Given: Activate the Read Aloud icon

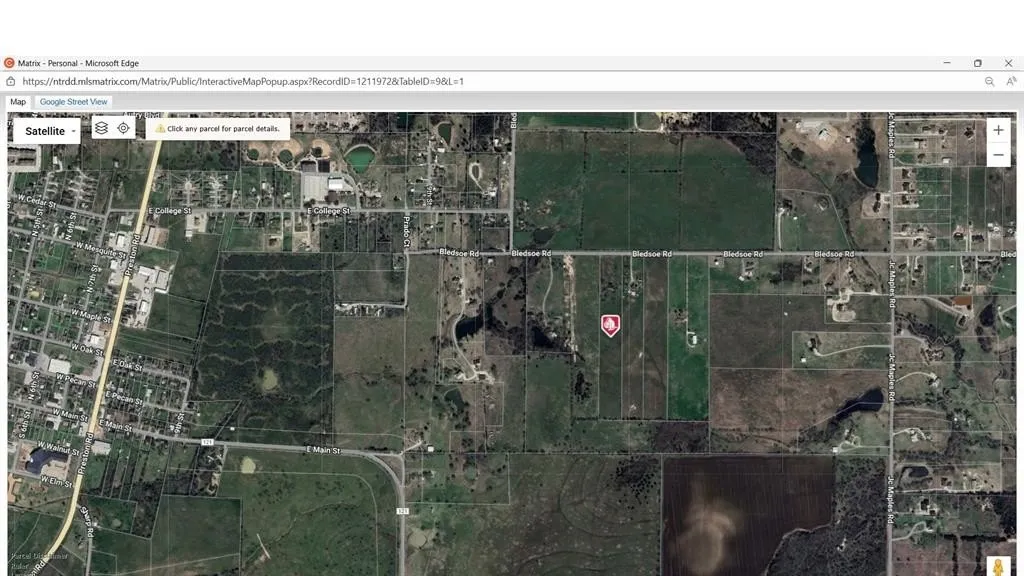Looking at the screenshot, I should coord(1011,81).
